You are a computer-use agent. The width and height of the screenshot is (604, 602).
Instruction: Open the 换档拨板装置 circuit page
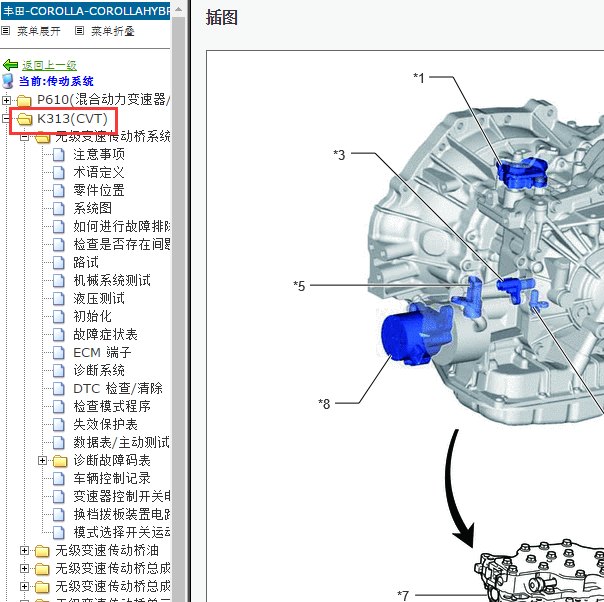point(121,515)
